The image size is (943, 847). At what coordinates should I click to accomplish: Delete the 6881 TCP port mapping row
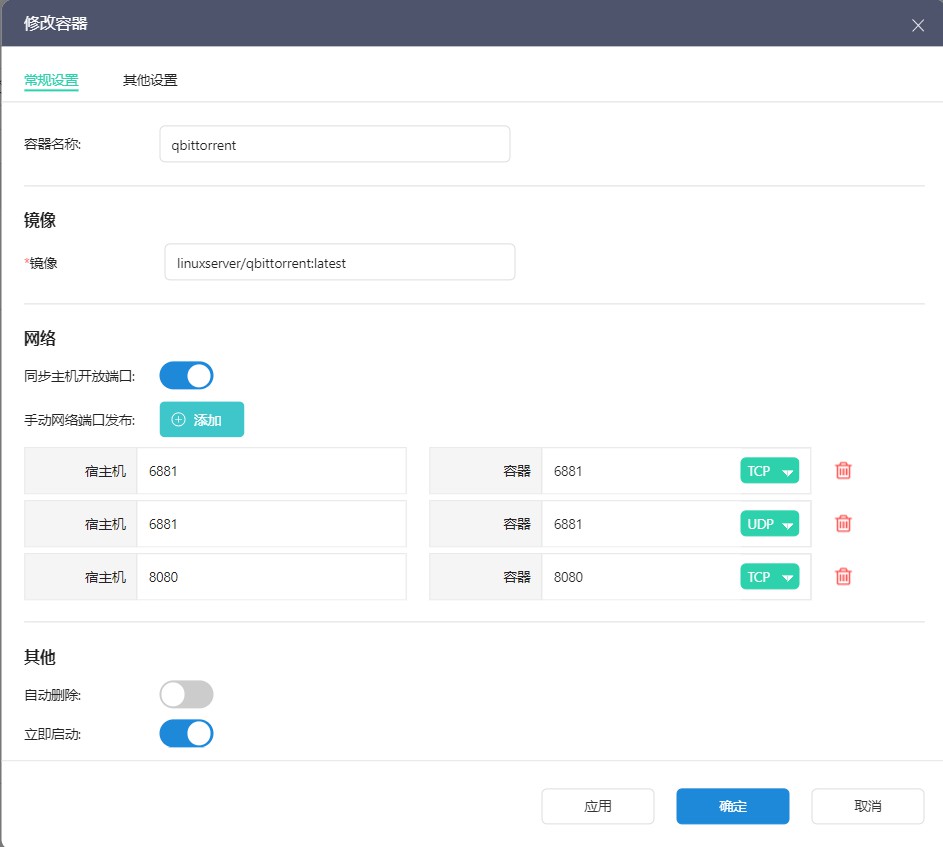(843, 471)
